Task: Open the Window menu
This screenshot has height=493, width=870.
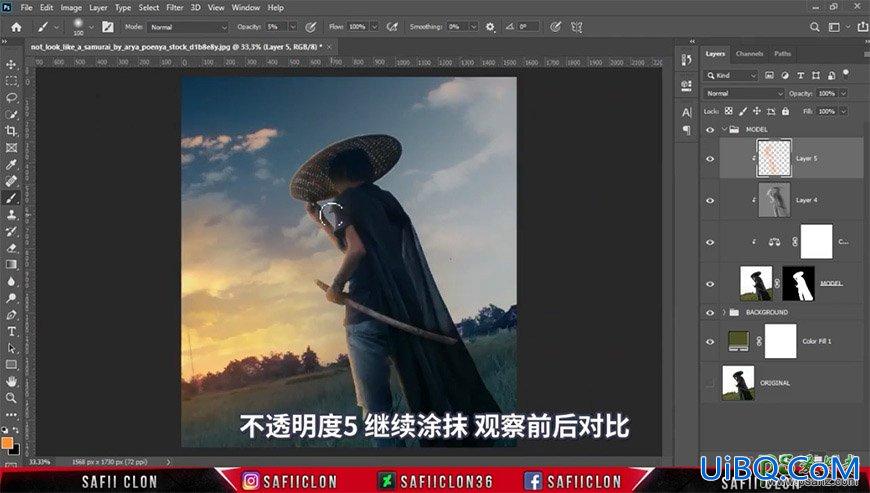Action: (246, 8)
